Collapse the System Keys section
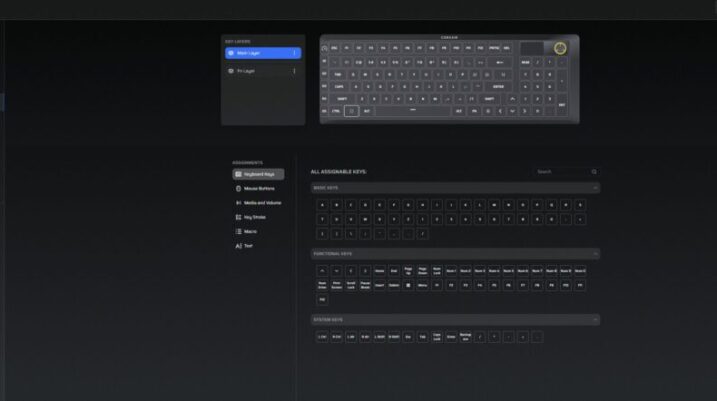The height and width of the screenshot is (401, 717). click(x=596, y=320)
